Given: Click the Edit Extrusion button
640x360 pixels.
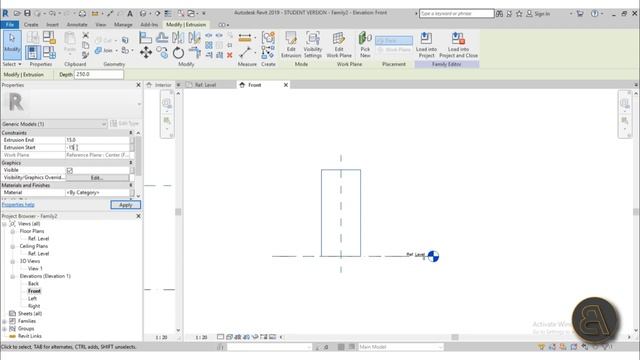Looking at the screenshot, I should [291, 45].
